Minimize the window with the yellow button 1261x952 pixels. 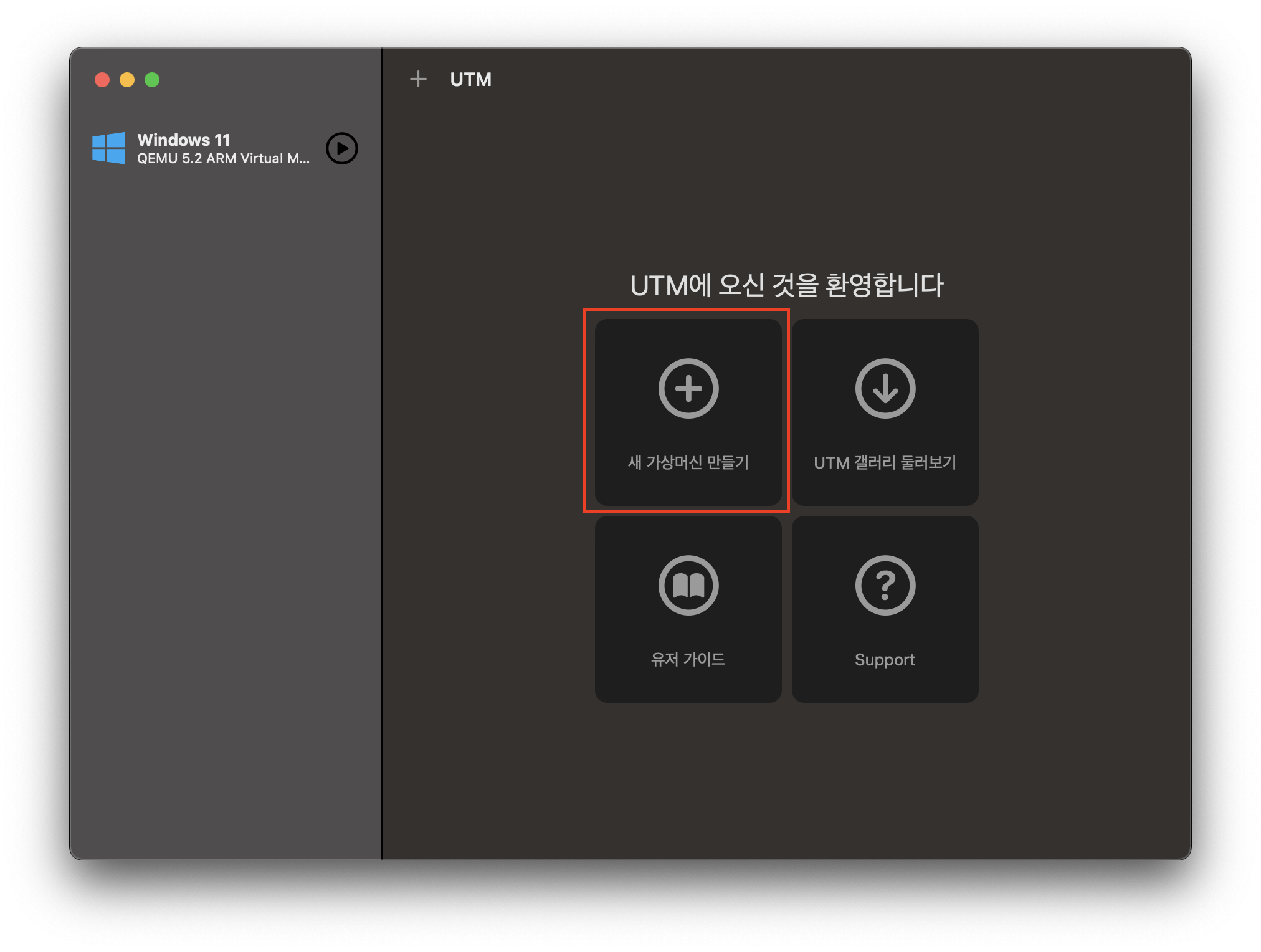pos(127,80)
